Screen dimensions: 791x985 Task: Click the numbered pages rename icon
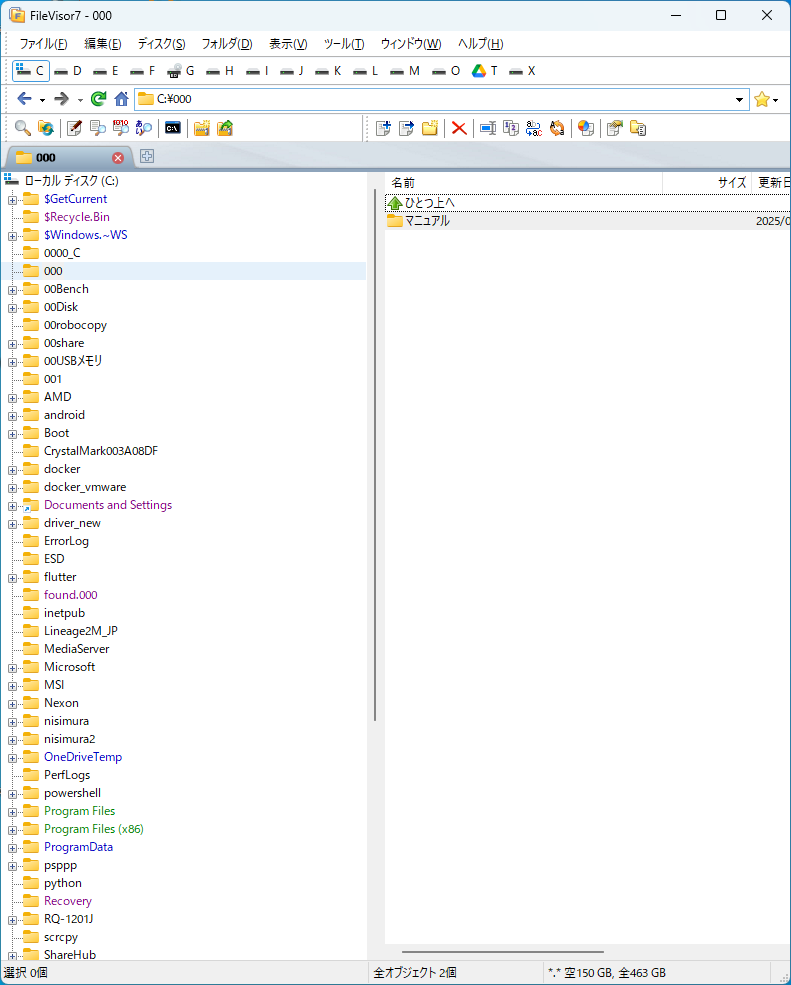(511, 128)
